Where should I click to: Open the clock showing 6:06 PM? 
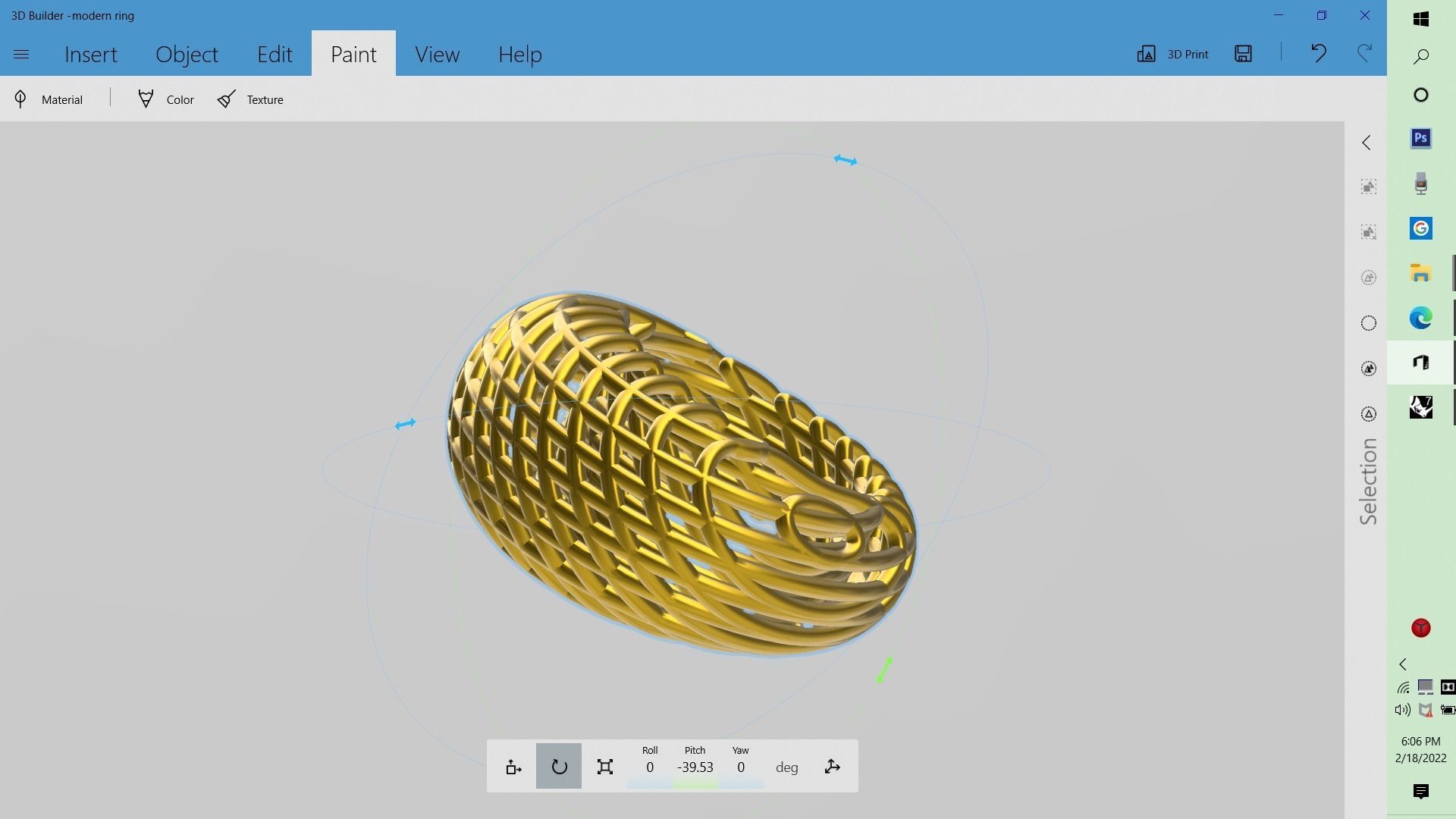pos(1421,749)
